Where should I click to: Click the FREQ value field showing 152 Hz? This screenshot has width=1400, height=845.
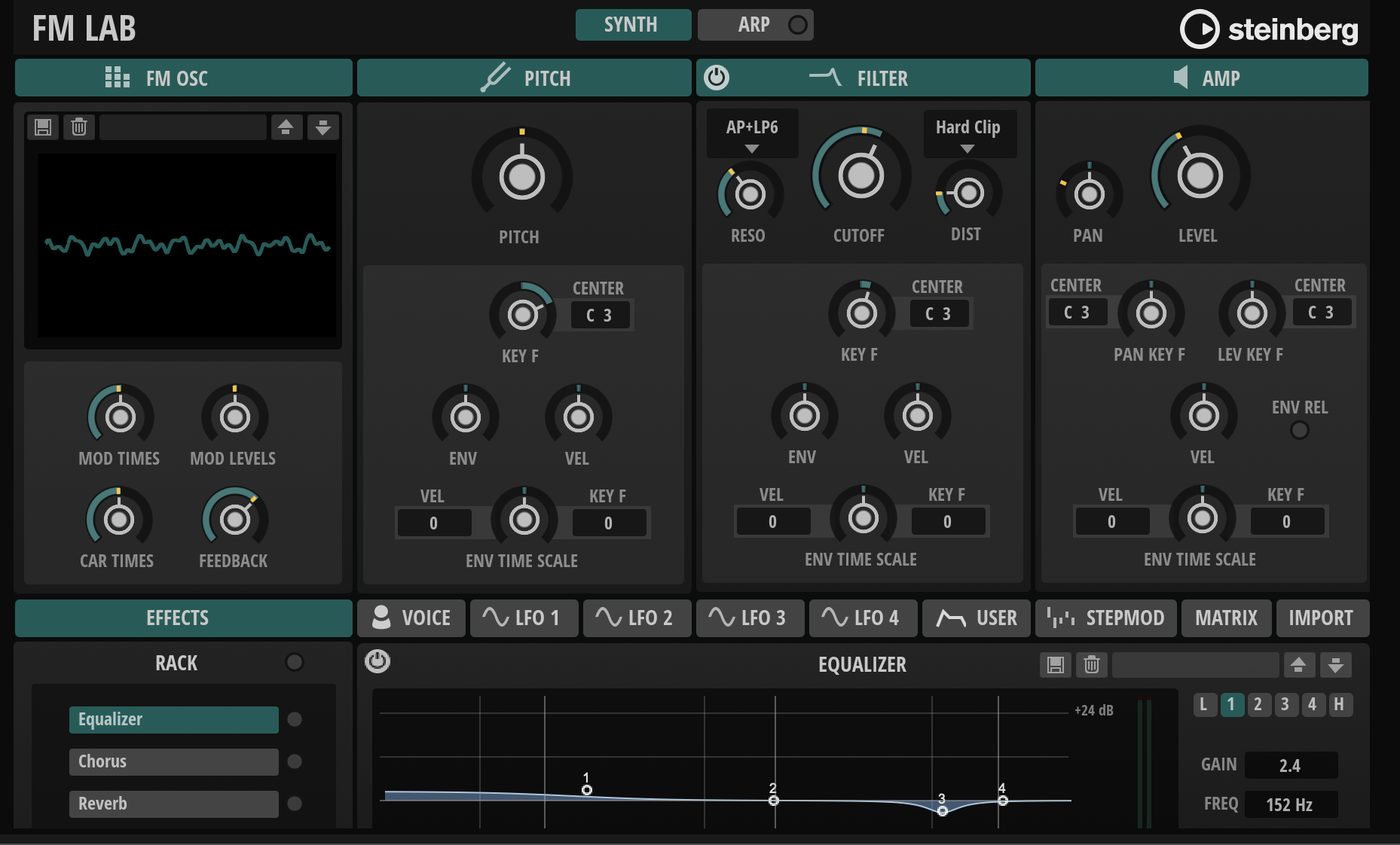click(x=1290, y=804)
